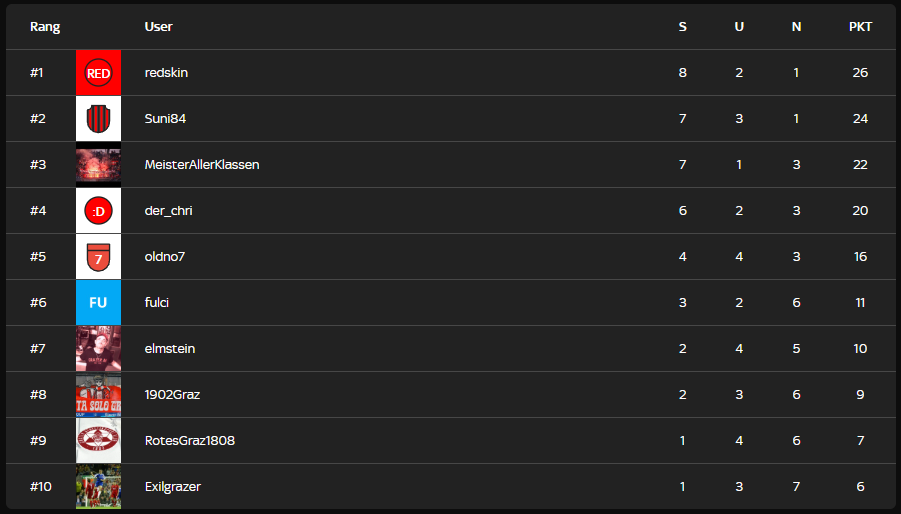
Task: Select Exilgrazer's football match photo avatar
Action: click(x=98, y=487)
